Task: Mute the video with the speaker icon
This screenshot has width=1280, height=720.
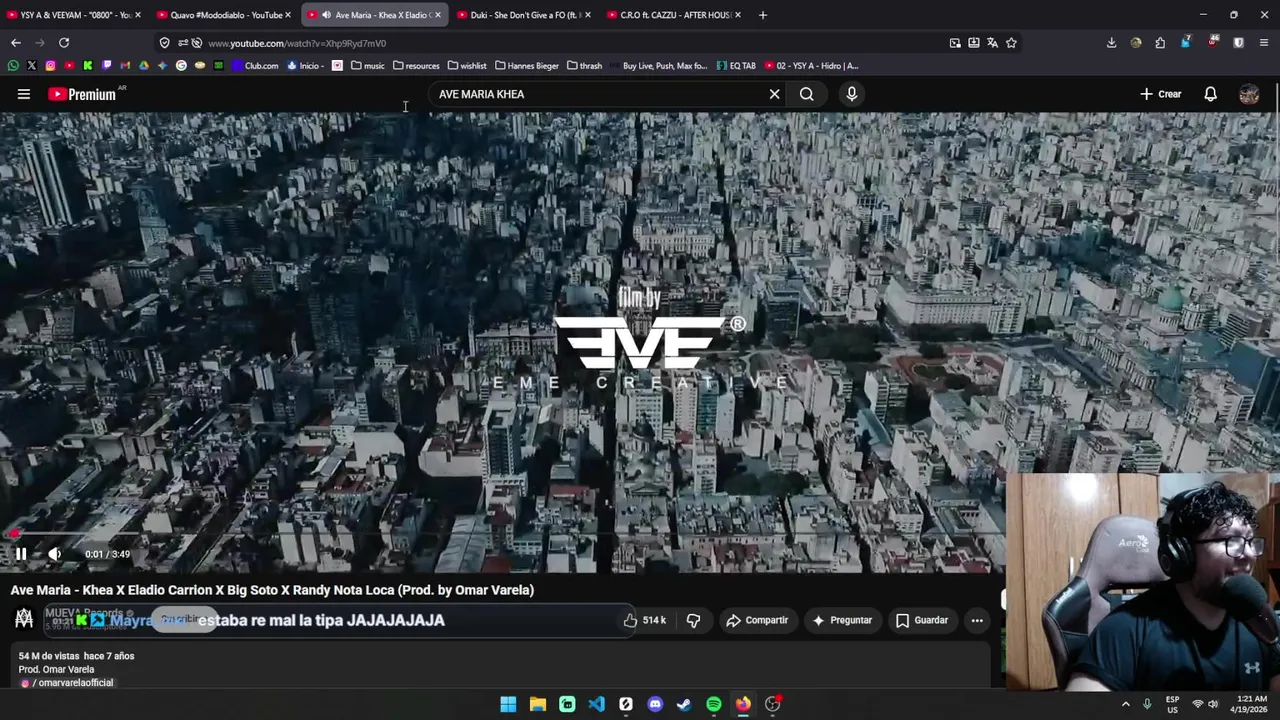Action: coord(55,554)
